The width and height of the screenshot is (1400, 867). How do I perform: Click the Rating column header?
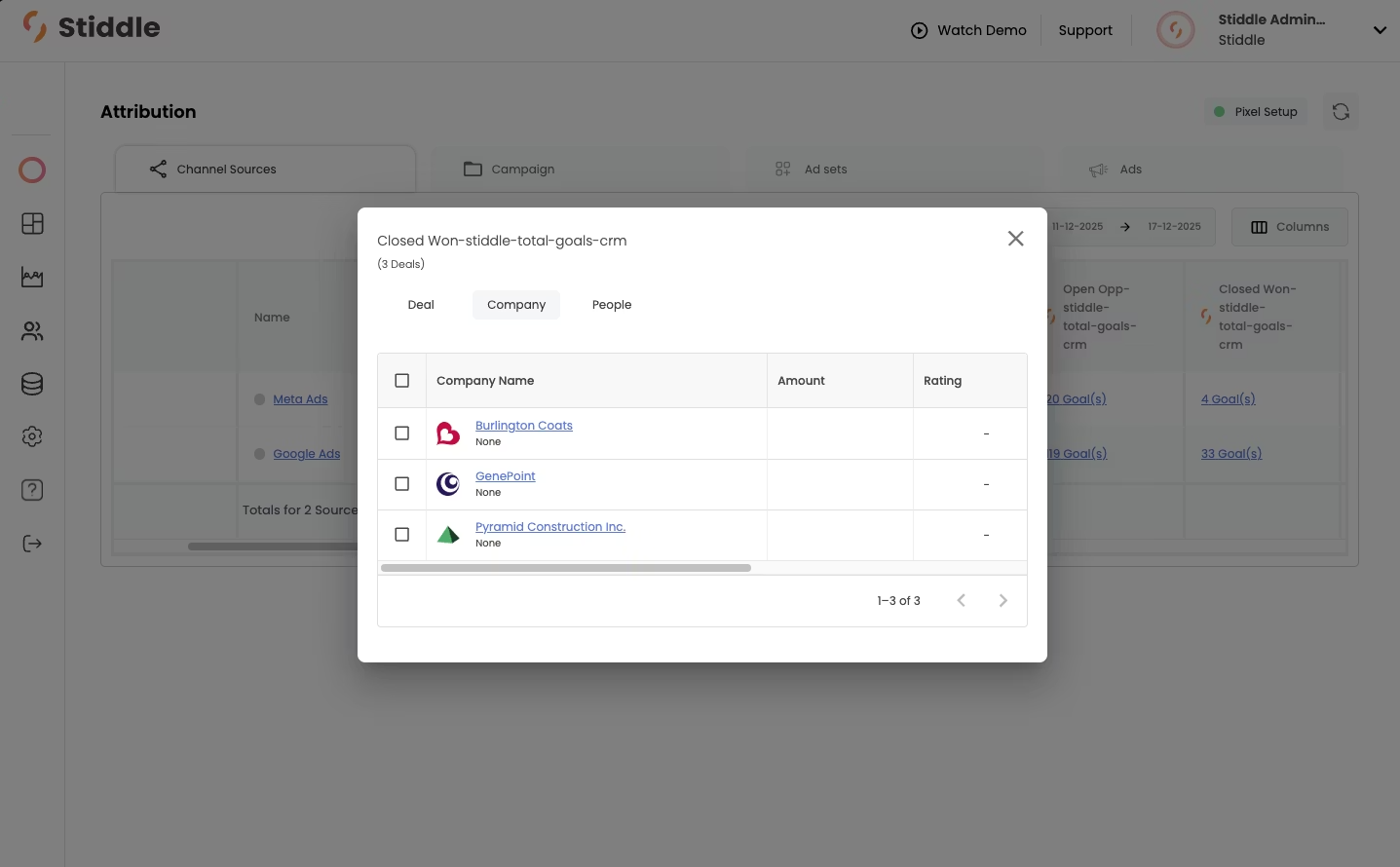point(970,381)
